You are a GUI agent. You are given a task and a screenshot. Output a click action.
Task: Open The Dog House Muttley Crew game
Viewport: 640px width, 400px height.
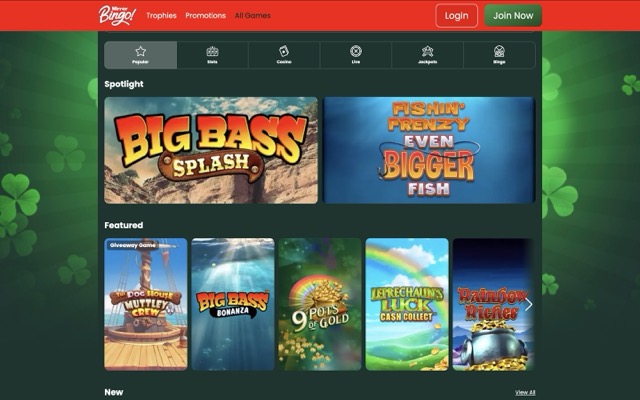click(x=146, y=304)
